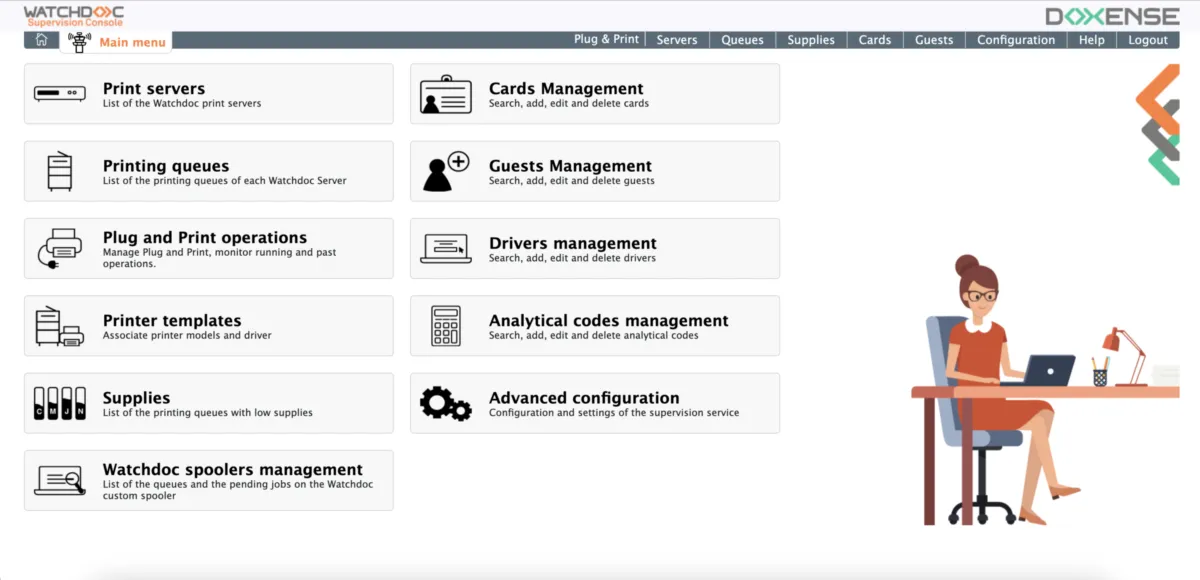Open the Cards Management title link
Image resolution: width=1200 pixels, height=580 pixels.
click(x=566, y=88)
